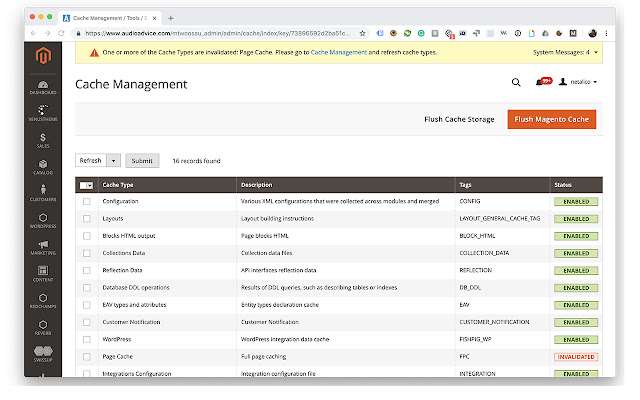
Task: Bookmark this page with the star icon
Action: [362, 33]
